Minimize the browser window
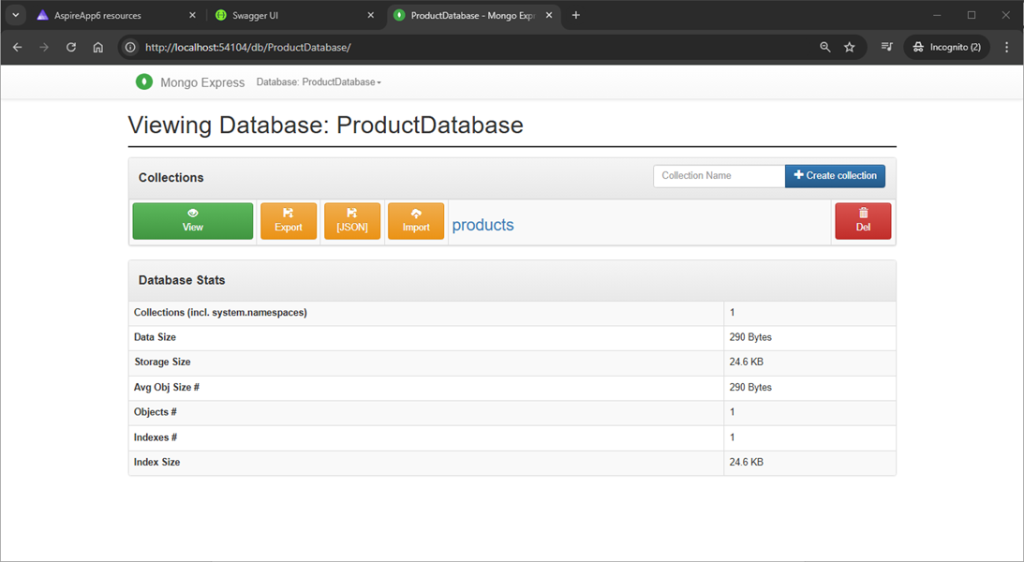The width and height of the screenshot is (1024, 562). coord(937,15)
